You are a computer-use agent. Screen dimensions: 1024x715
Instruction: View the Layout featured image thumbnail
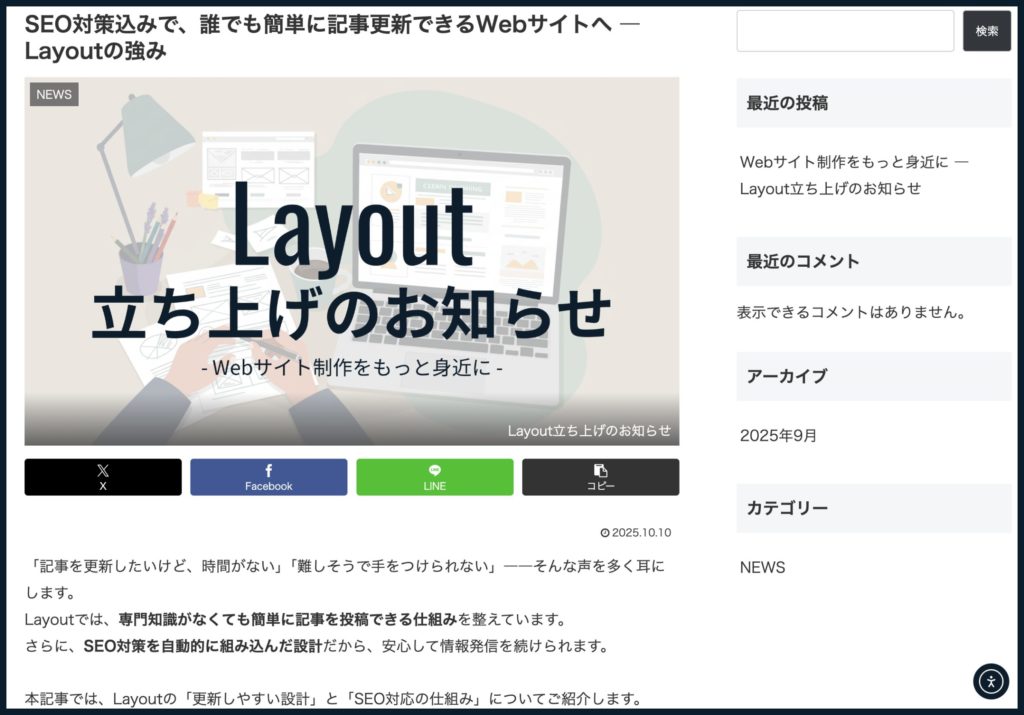(x=351, y=263)
